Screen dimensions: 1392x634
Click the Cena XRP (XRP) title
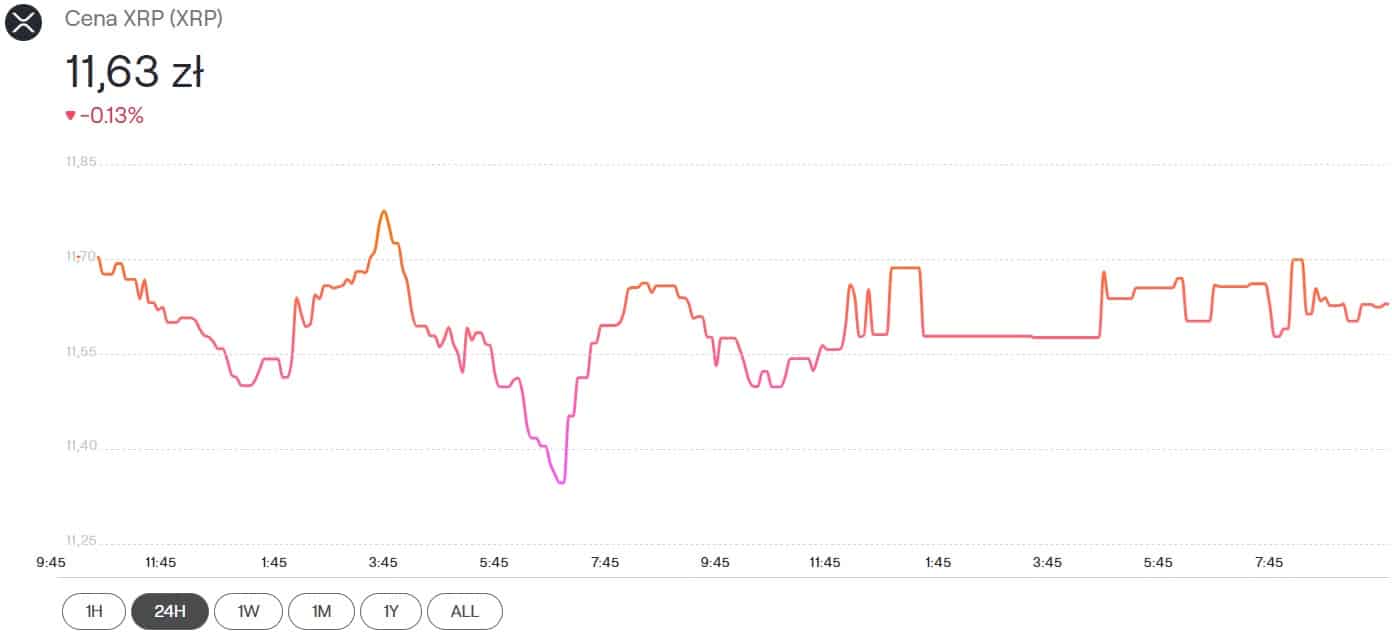click(x=144, y=19)
